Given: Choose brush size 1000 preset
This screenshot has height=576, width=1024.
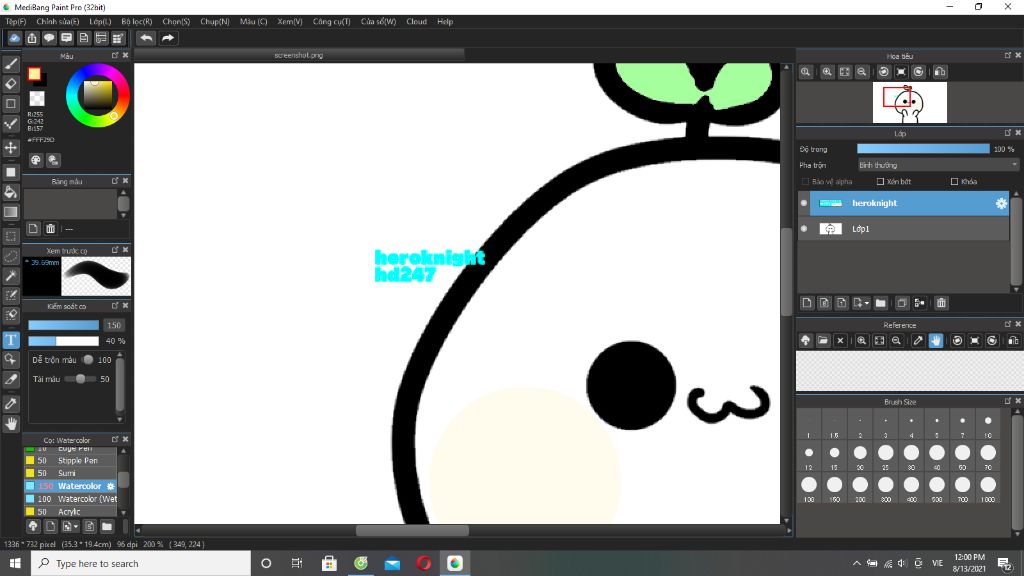Looking at the screenshot, I should [x=987, y=488].
